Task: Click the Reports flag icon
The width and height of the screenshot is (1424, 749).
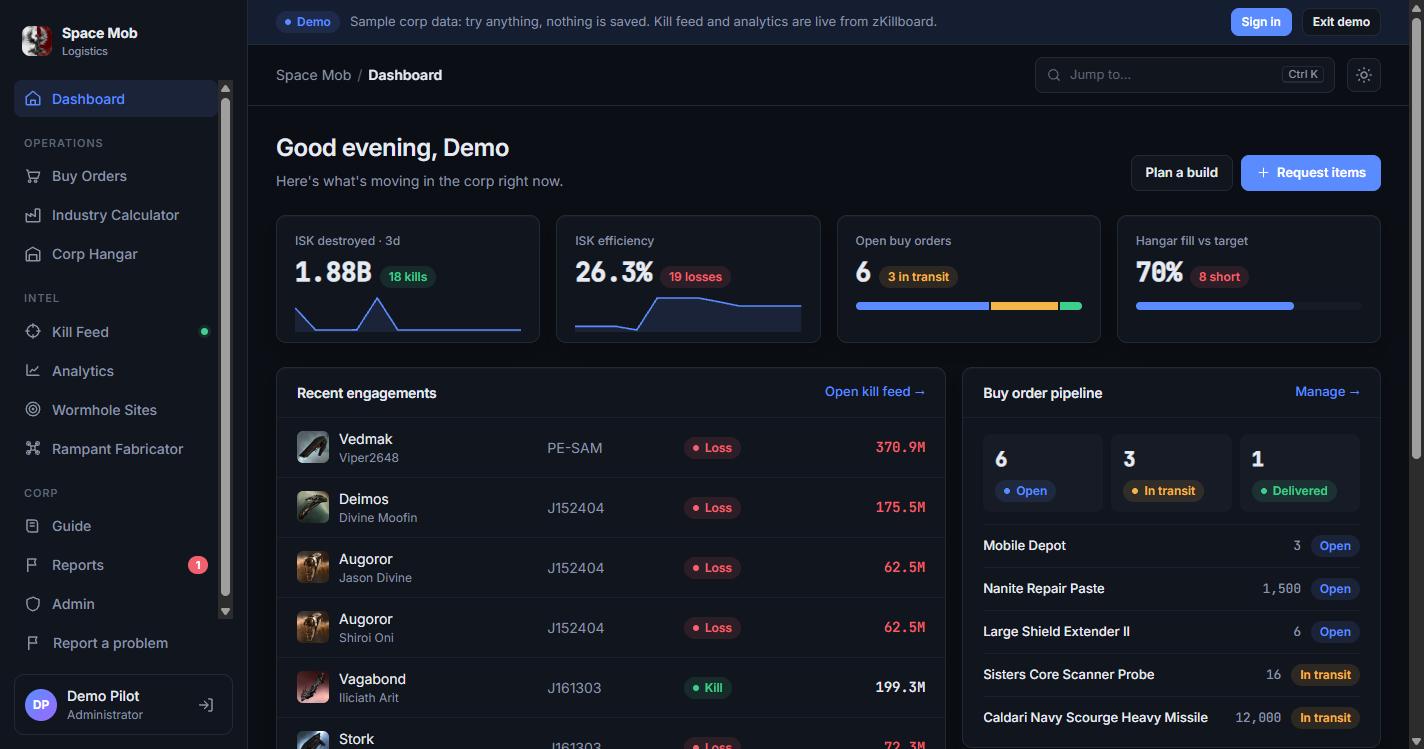Action: (x=33, y=565)
